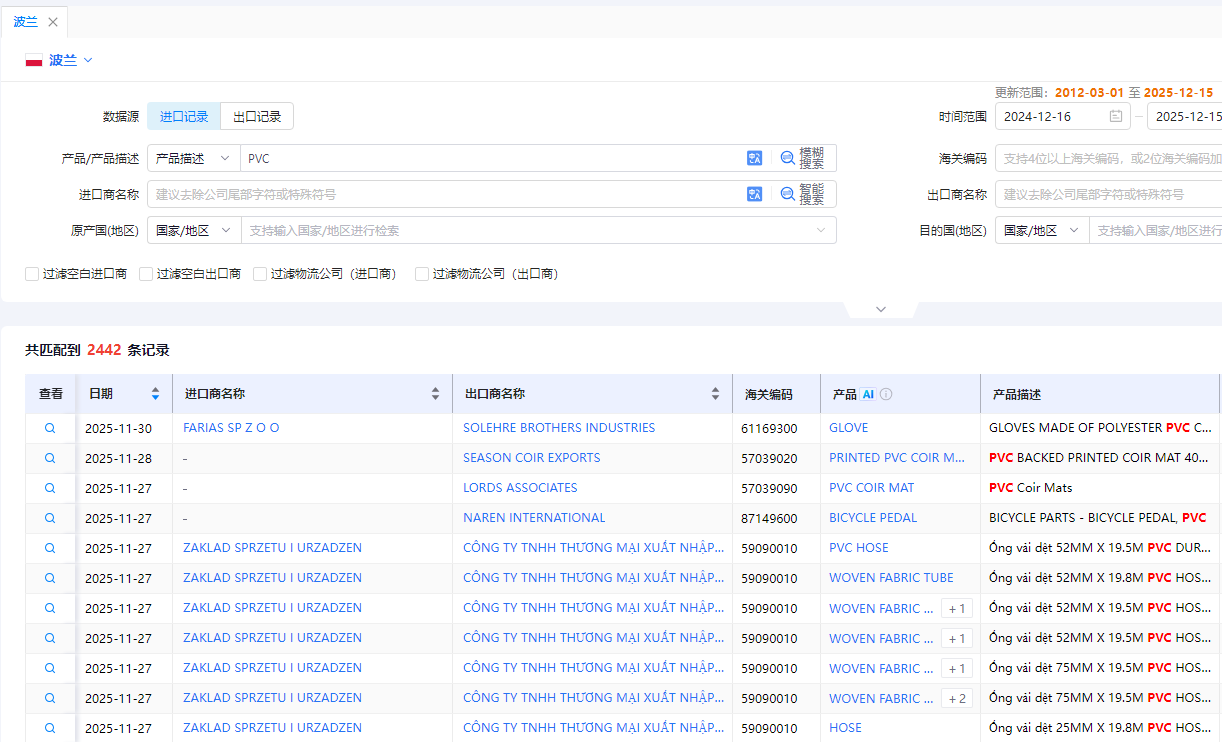Collapse the filter panel with the center chevron
Screen dimensions: 1222x742
[x=880, y=309]
